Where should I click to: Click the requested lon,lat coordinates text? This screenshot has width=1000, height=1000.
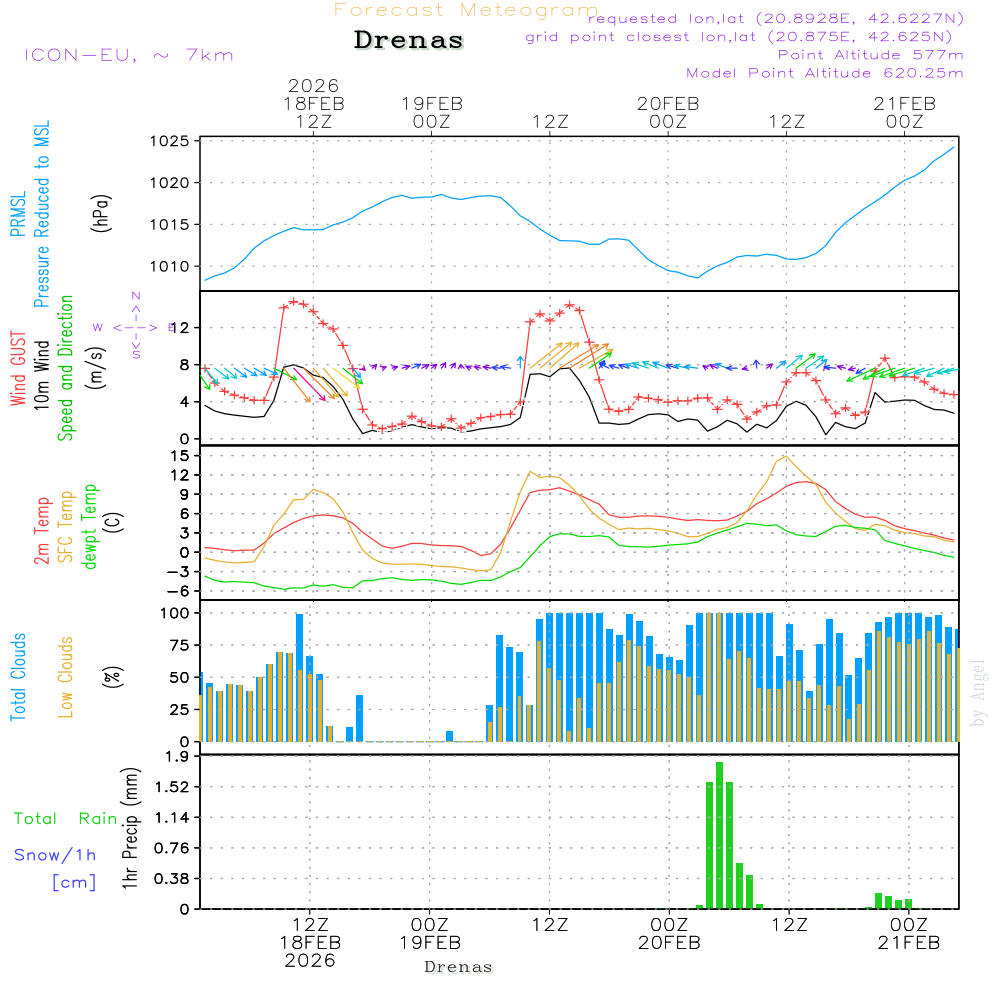click(x=776, y=19)
